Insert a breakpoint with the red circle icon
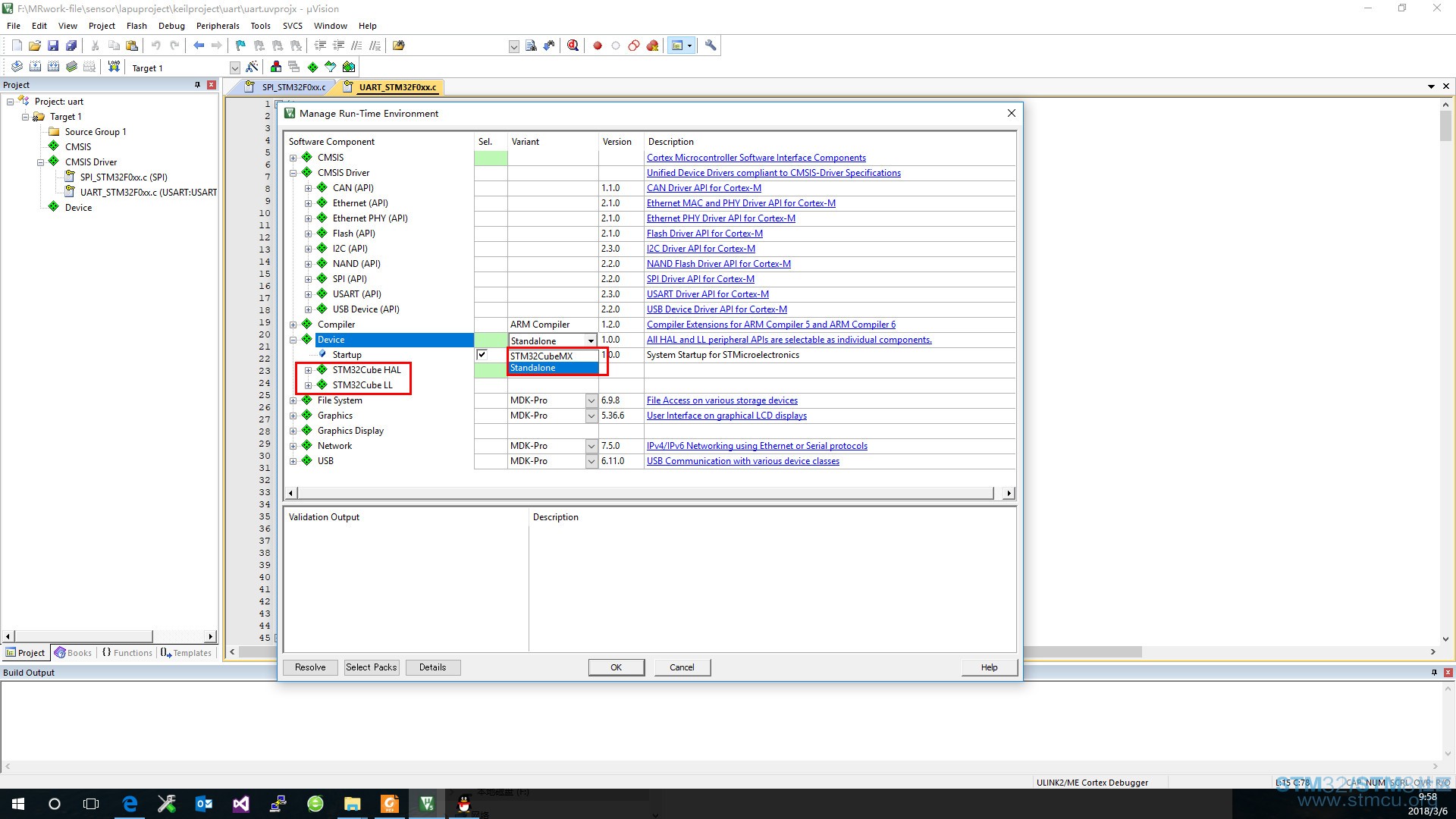The height and width of the screenshot is (819, 1456). (x=598, y=45)
